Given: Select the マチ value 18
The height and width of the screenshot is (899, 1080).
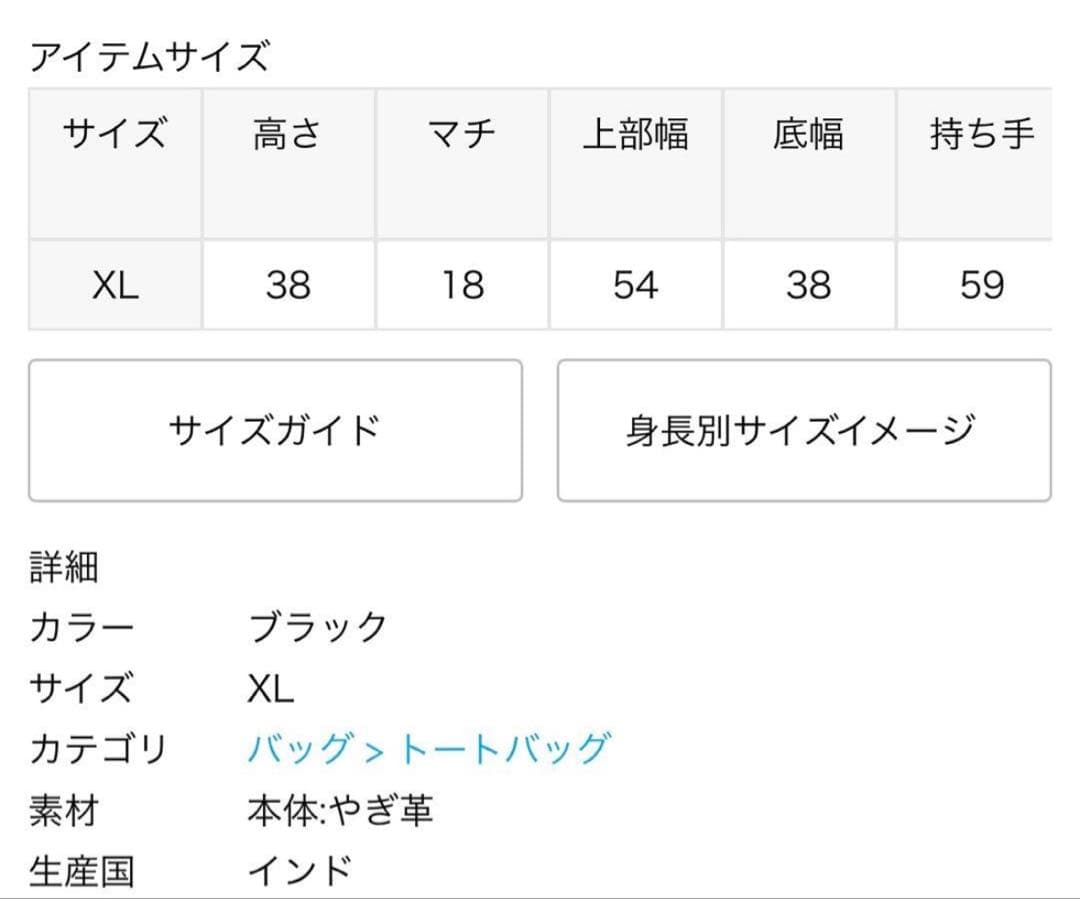Looking at the screenshot, I should (462, 286).
